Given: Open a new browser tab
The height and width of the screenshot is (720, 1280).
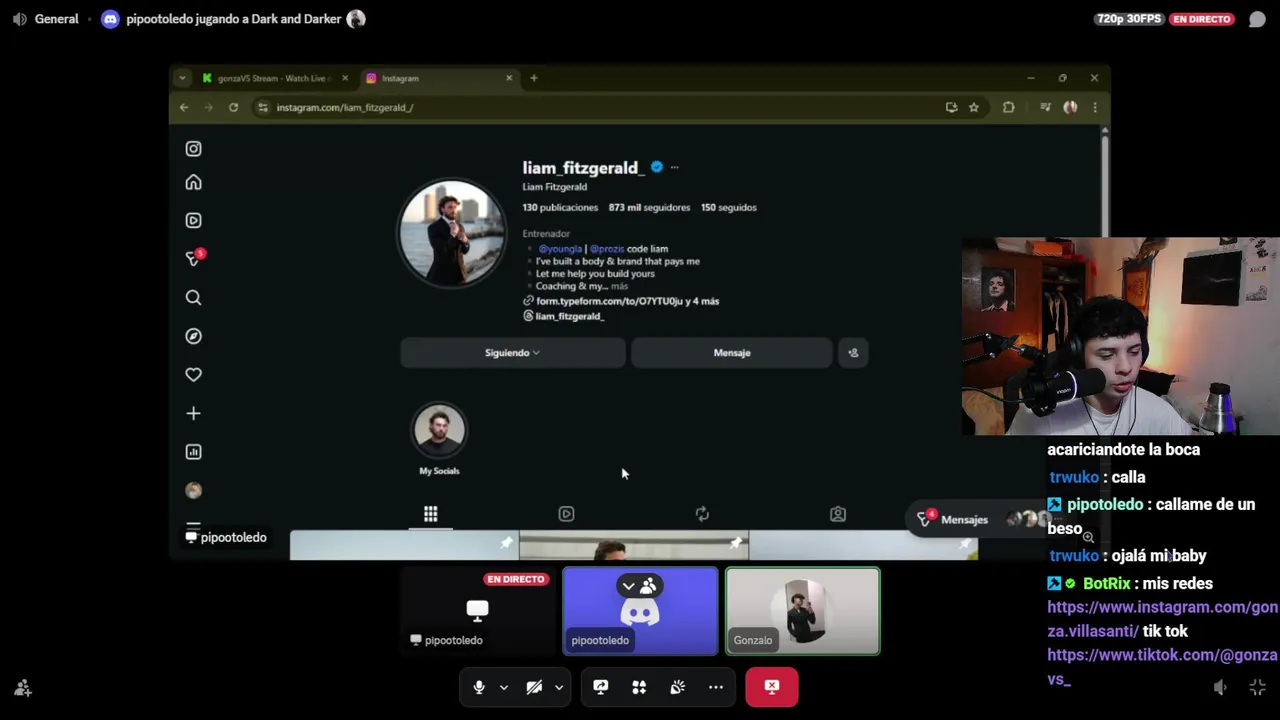Looking at the screenshot, I should [x=533, y=78].
